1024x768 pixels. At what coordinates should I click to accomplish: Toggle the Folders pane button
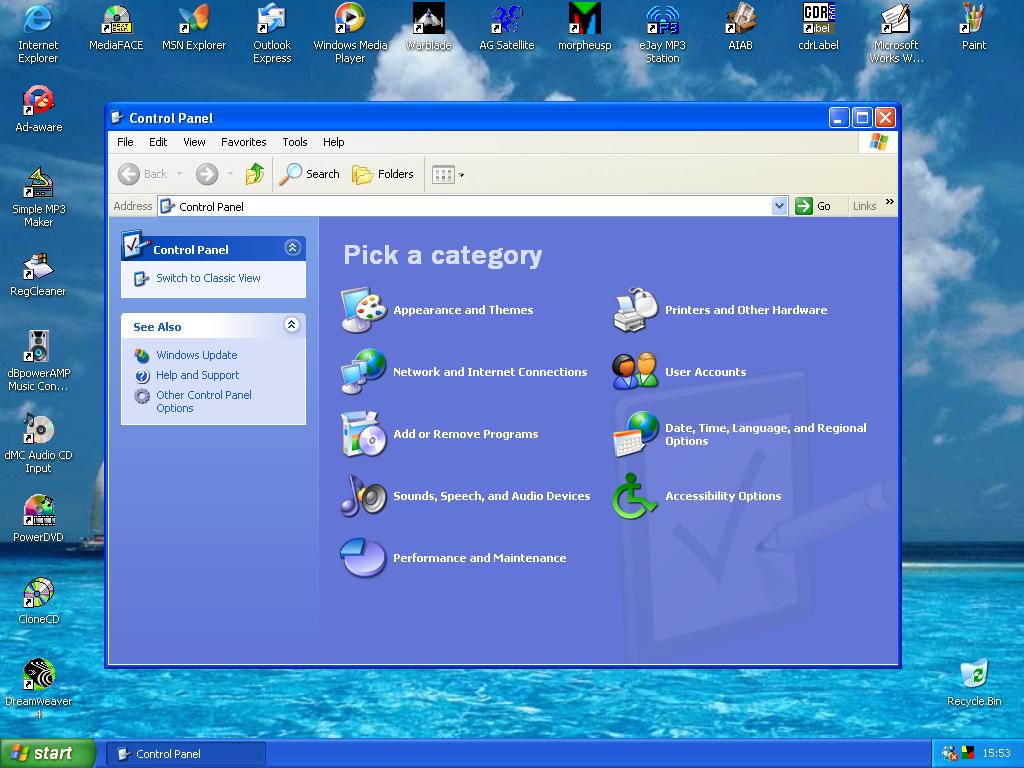pos(383,174)
